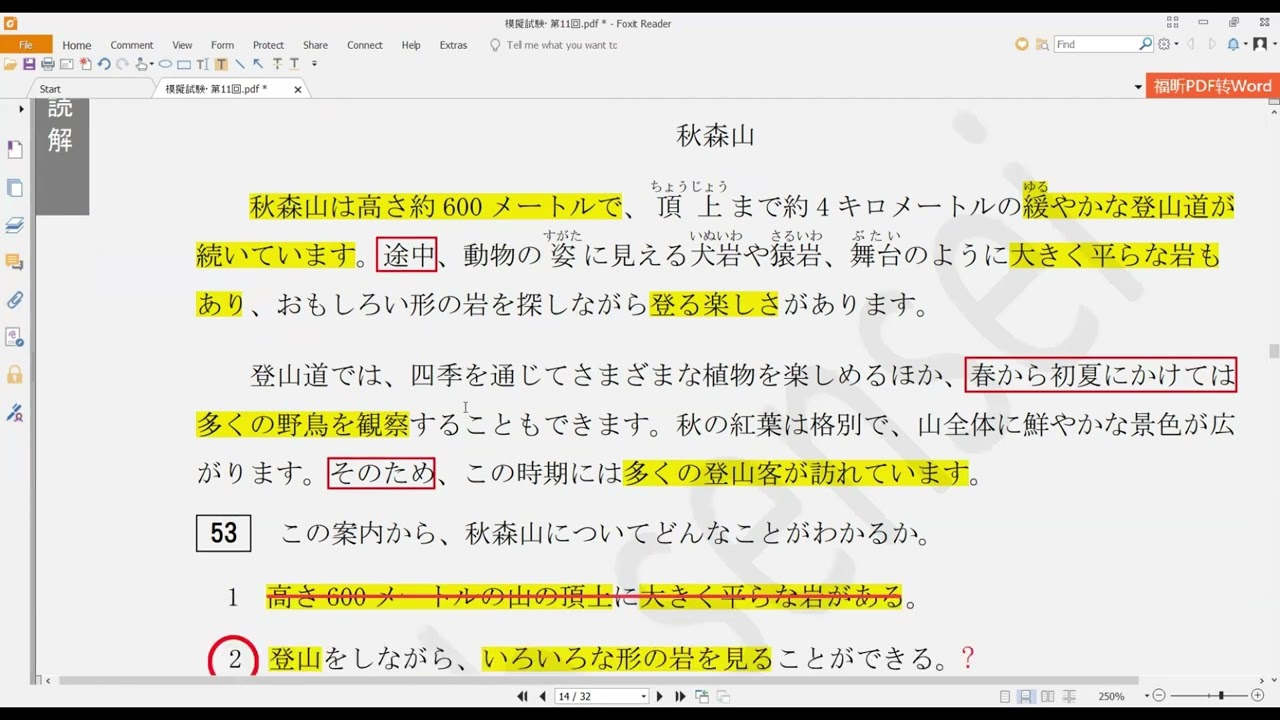
Task: Click the 福昕PDF转Word banner button
Action: tap(1212, 87)
